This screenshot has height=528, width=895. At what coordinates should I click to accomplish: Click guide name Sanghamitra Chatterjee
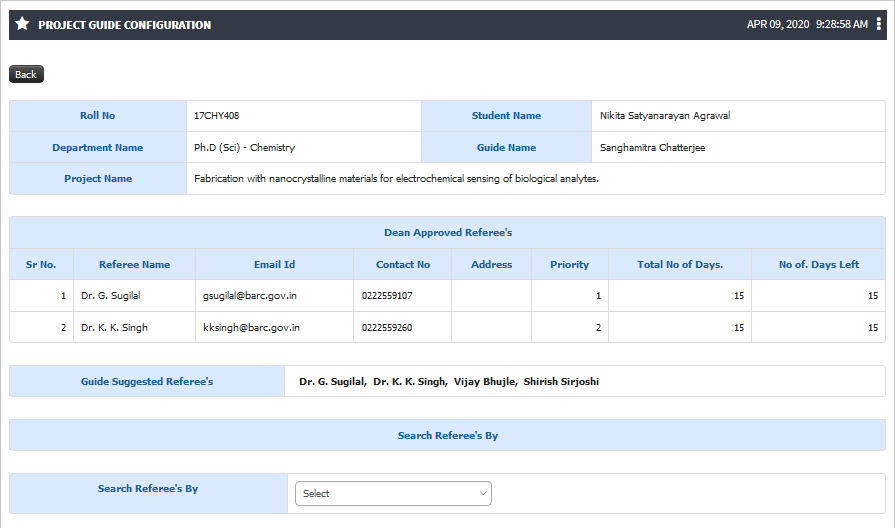[652, 147]
